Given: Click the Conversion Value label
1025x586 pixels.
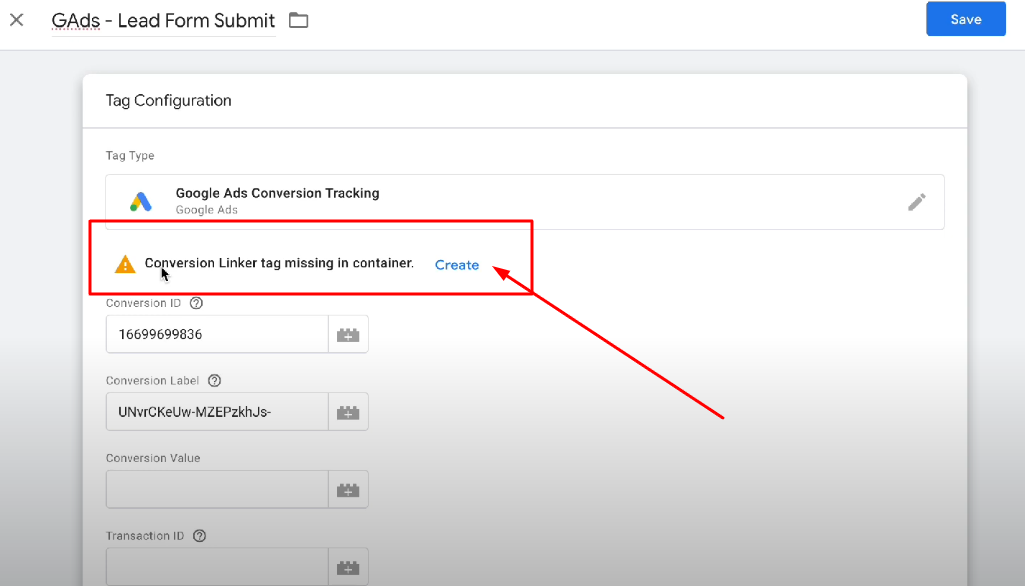Looking at the screenshot, I should pos(153,458).
